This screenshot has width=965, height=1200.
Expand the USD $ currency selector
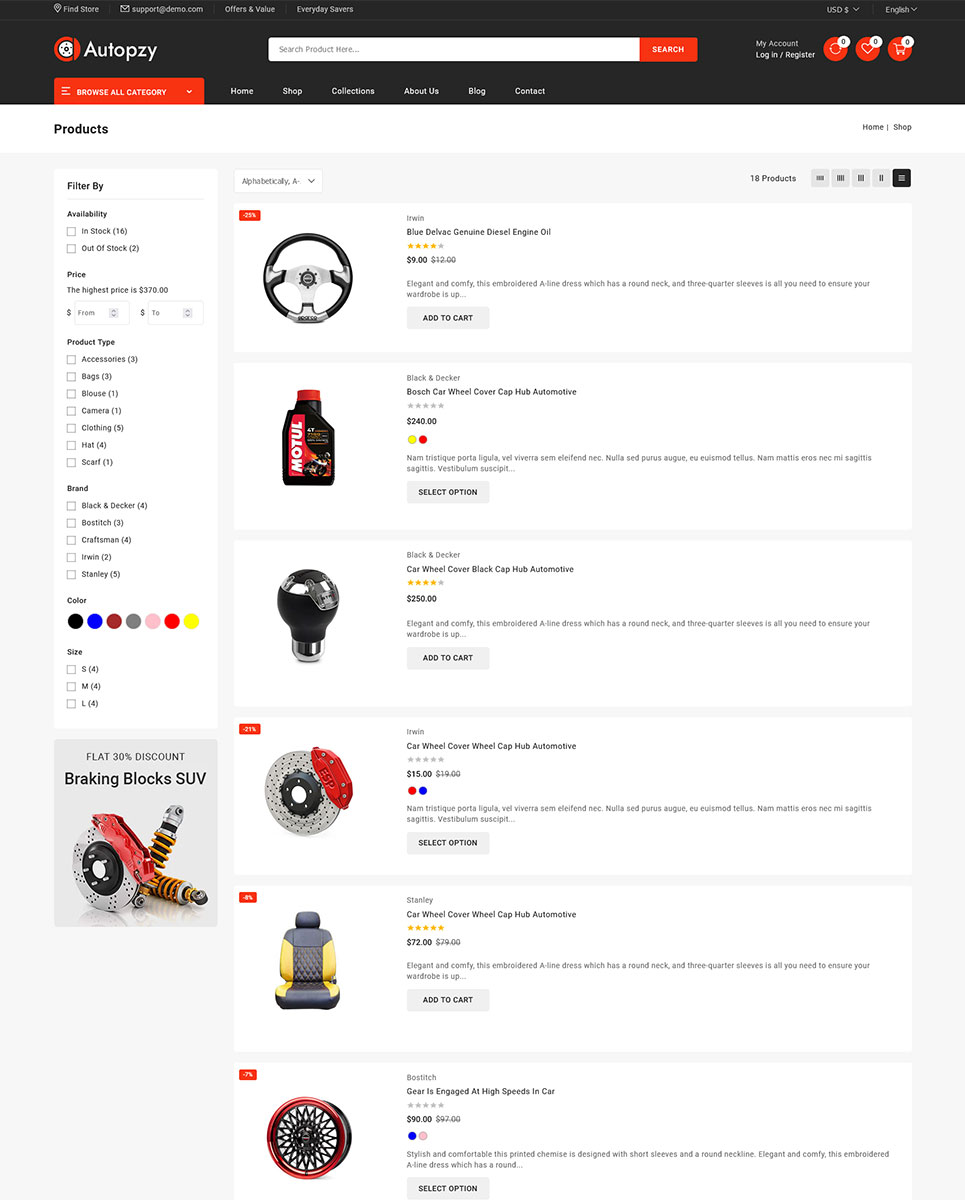(x=842, y=9)
